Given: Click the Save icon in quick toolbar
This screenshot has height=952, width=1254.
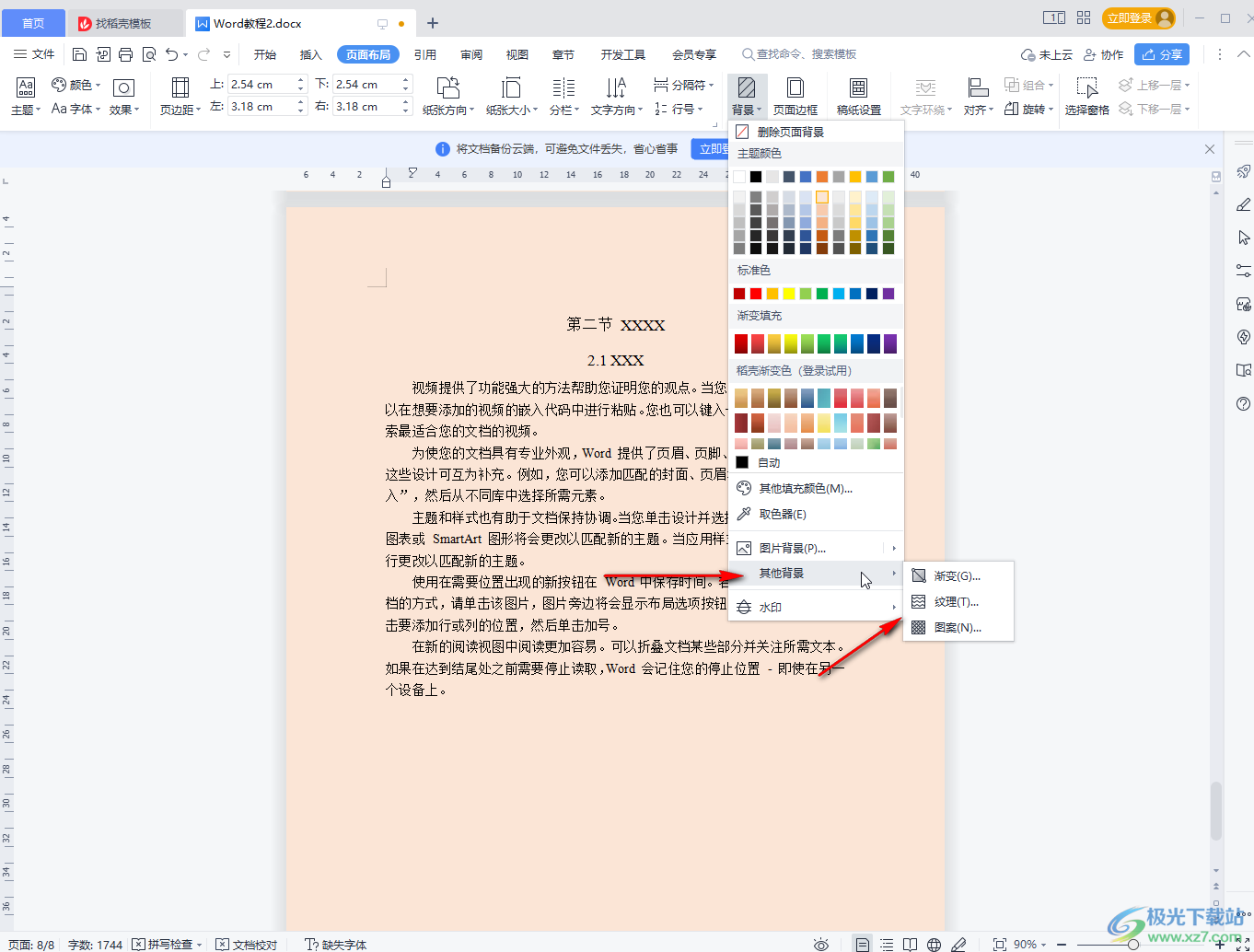Looking at the screenshot, I should (79, 54).
